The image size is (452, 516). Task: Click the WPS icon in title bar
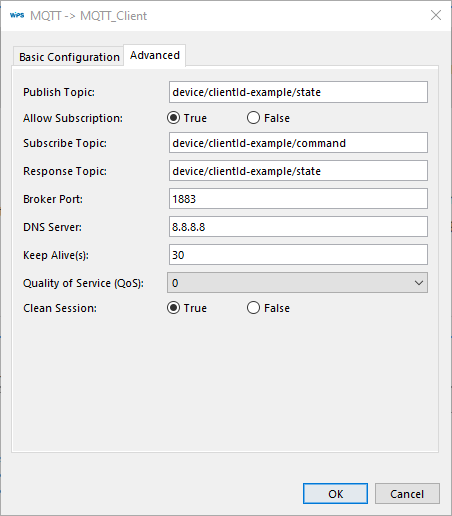pos(17,15)
